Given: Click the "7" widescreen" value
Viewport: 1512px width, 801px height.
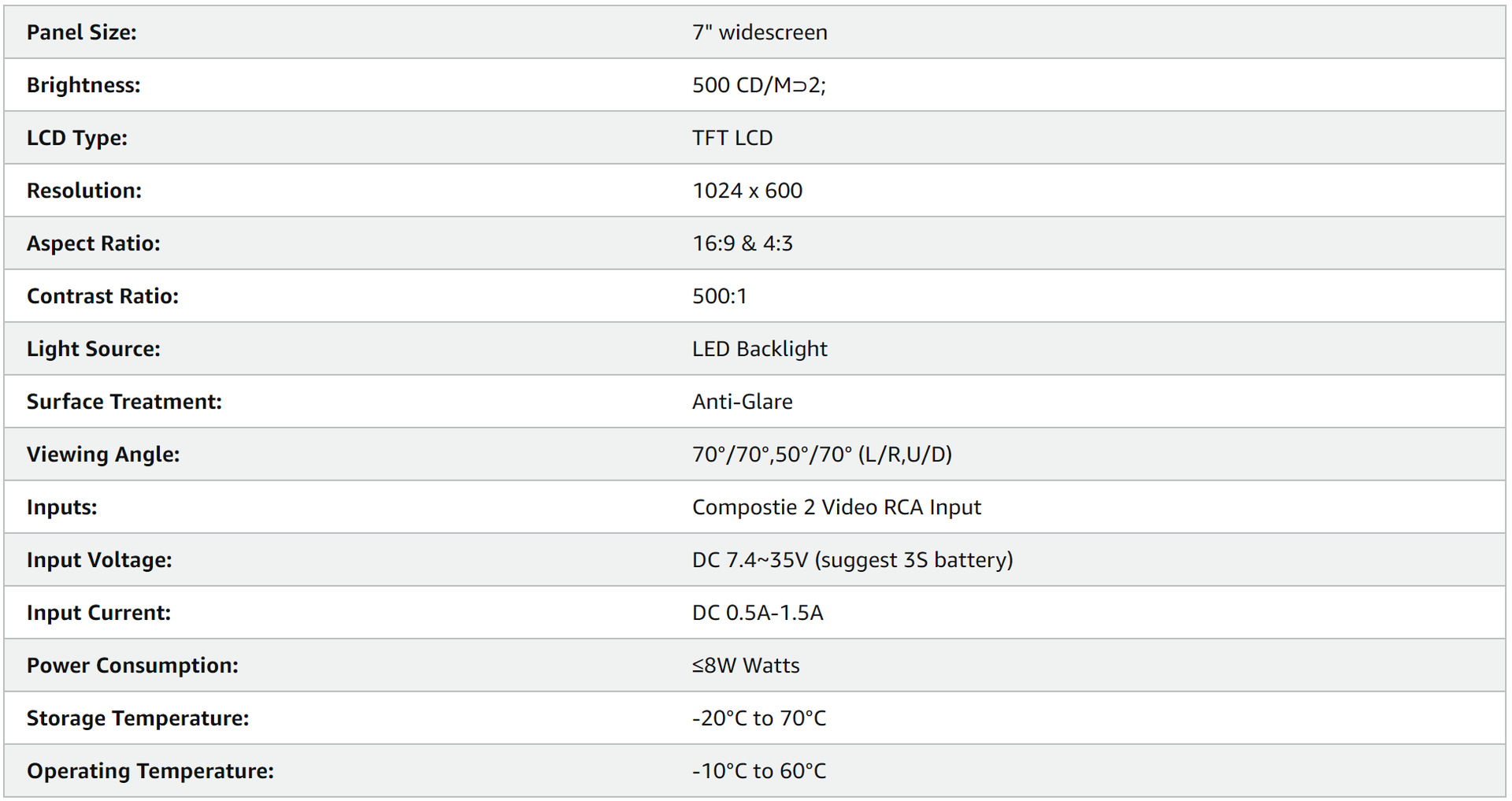Looking at the screenshot, I should pyautogui.click(x=759, y=32).
